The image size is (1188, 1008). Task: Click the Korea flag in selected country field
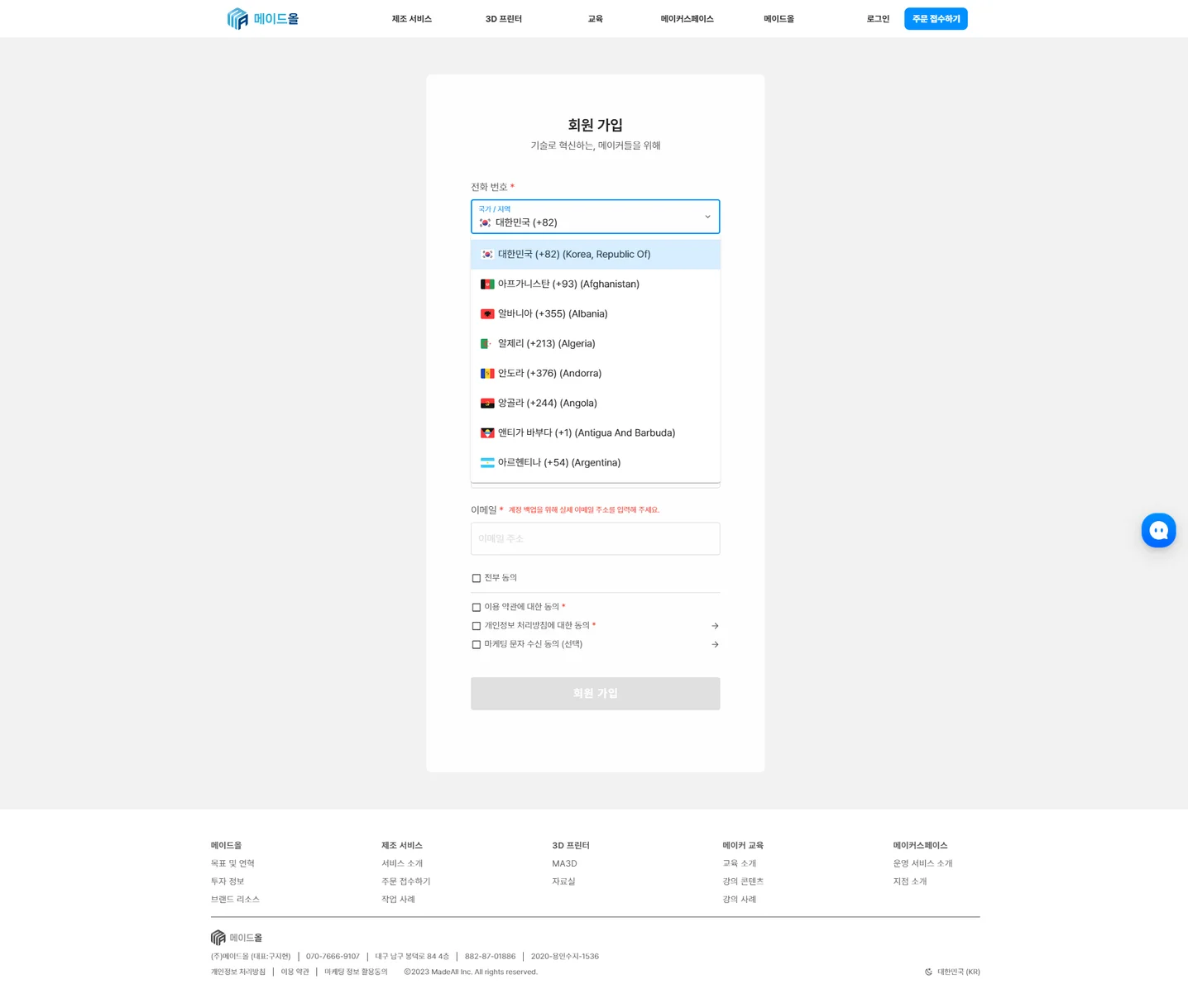[485, 222]
